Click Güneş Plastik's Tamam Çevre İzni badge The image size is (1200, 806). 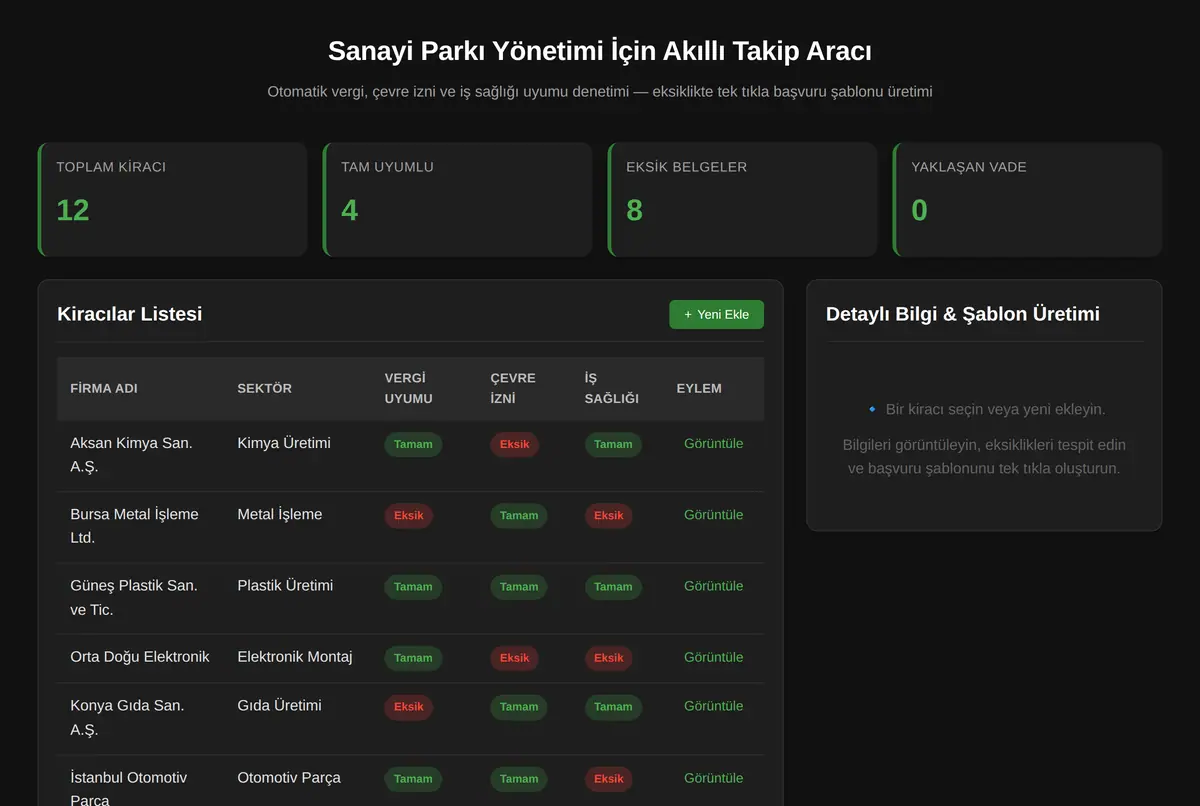tap(519, 587)
